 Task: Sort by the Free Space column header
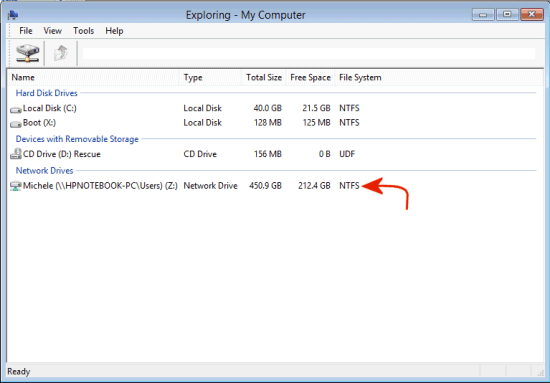[x=310, y=78]
